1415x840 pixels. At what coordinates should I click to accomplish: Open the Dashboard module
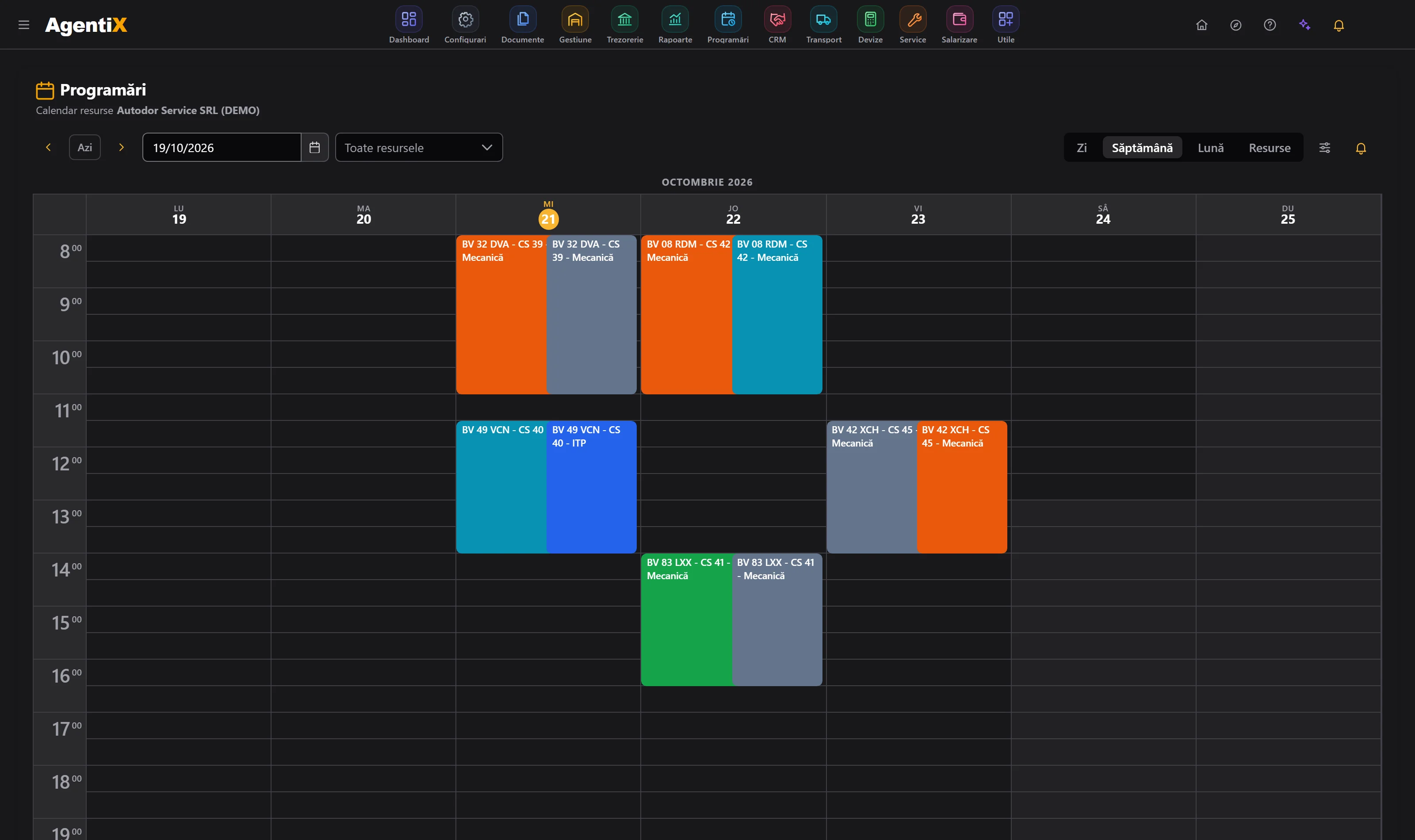pyautogui.click(x=409, y=26)
